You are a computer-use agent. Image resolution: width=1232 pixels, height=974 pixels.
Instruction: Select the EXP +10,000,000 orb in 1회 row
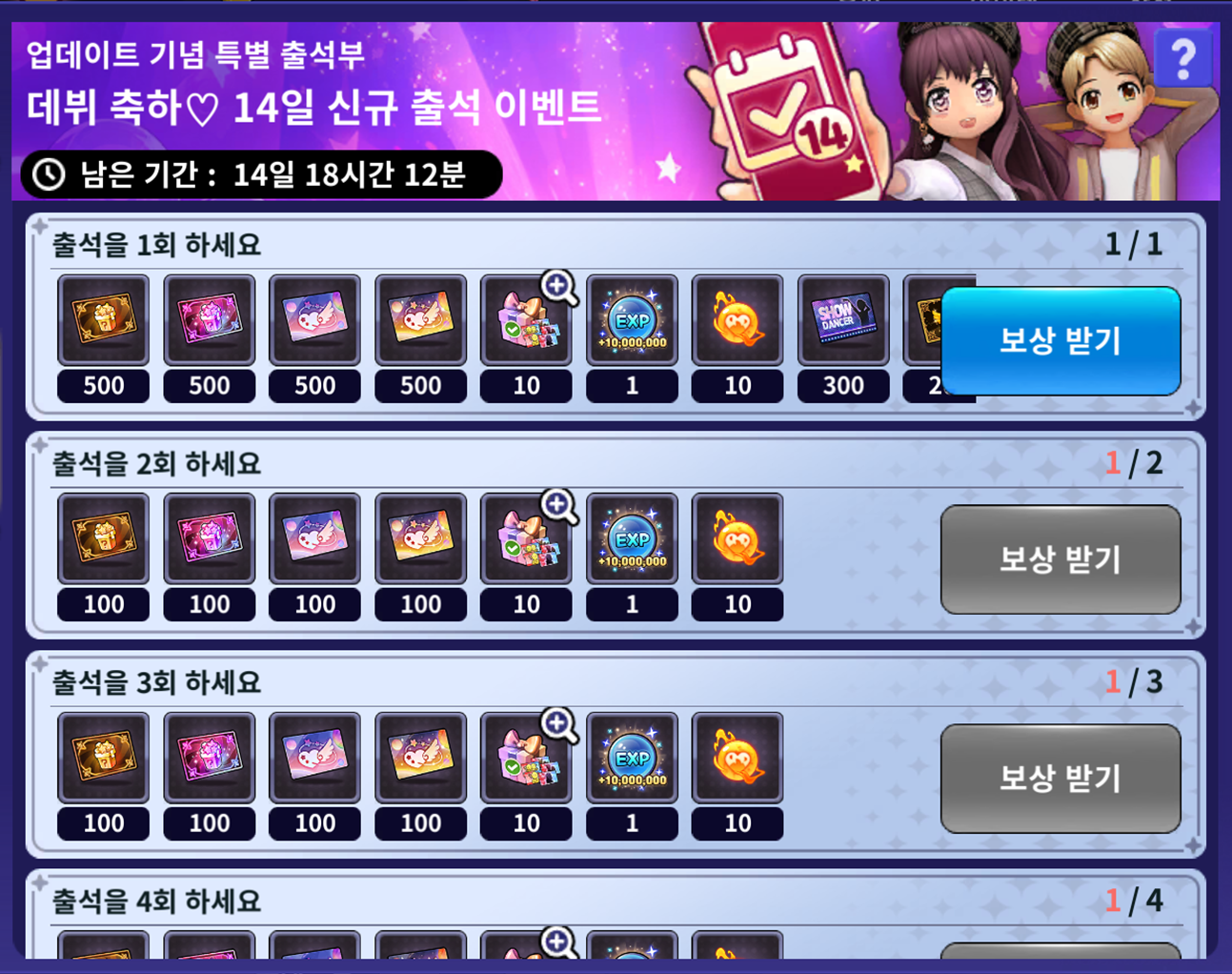coord(632,320)
